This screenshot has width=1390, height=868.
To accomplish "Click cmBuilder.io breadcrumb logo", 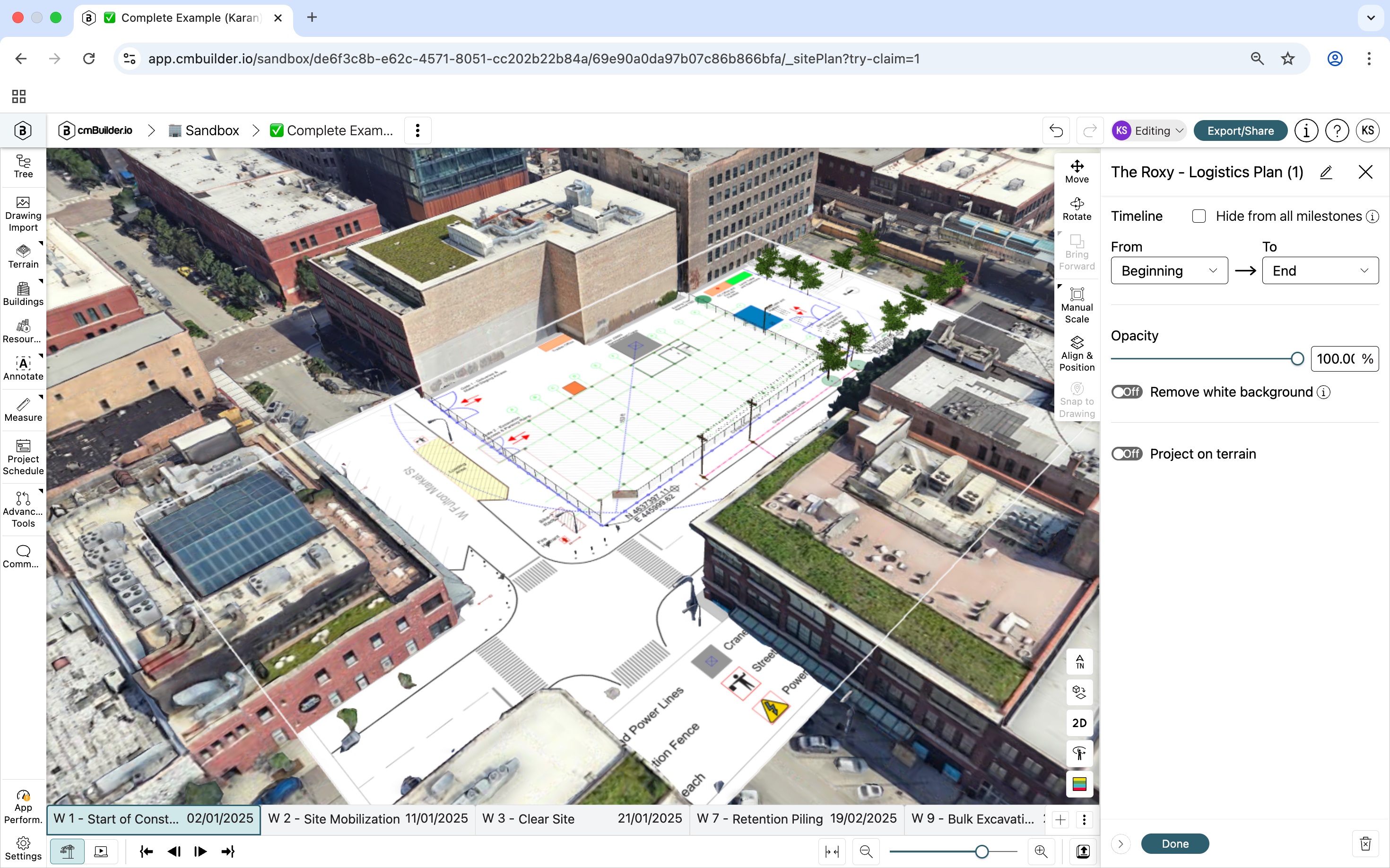I will click(x=96, y=131).
